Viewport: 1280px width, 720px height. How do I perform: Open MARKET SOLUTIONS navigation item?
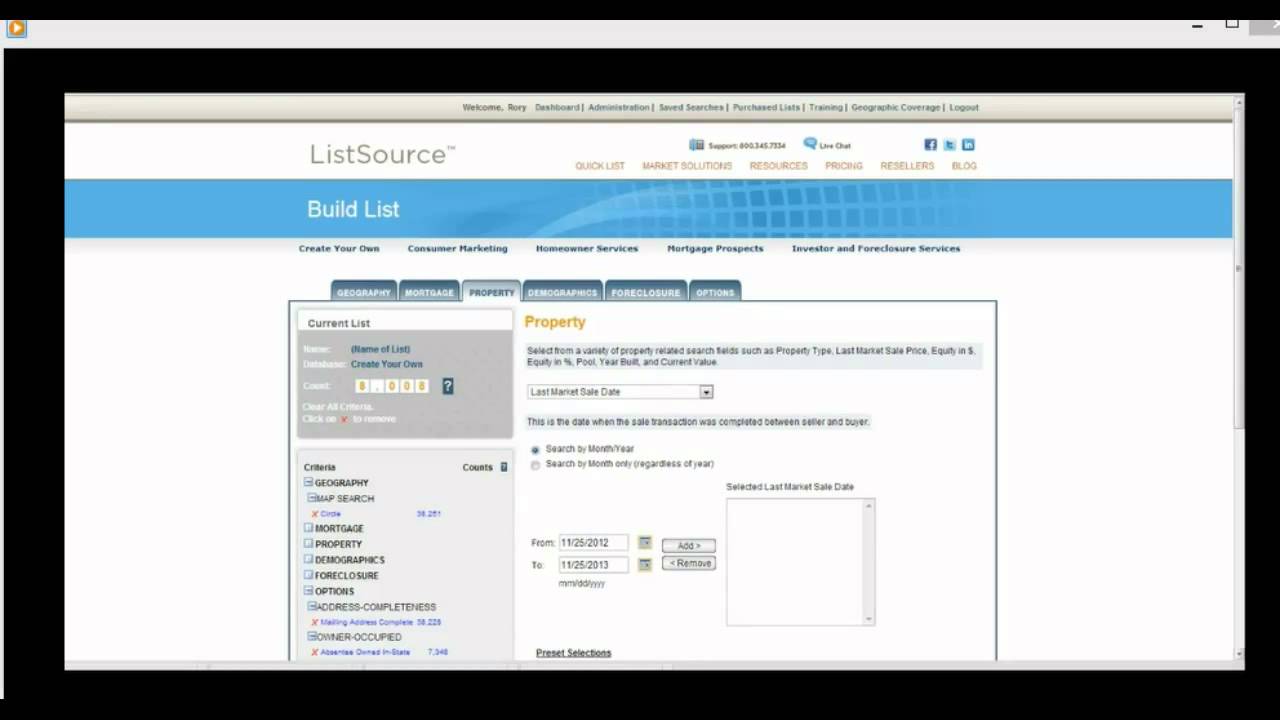coord(687,166)
